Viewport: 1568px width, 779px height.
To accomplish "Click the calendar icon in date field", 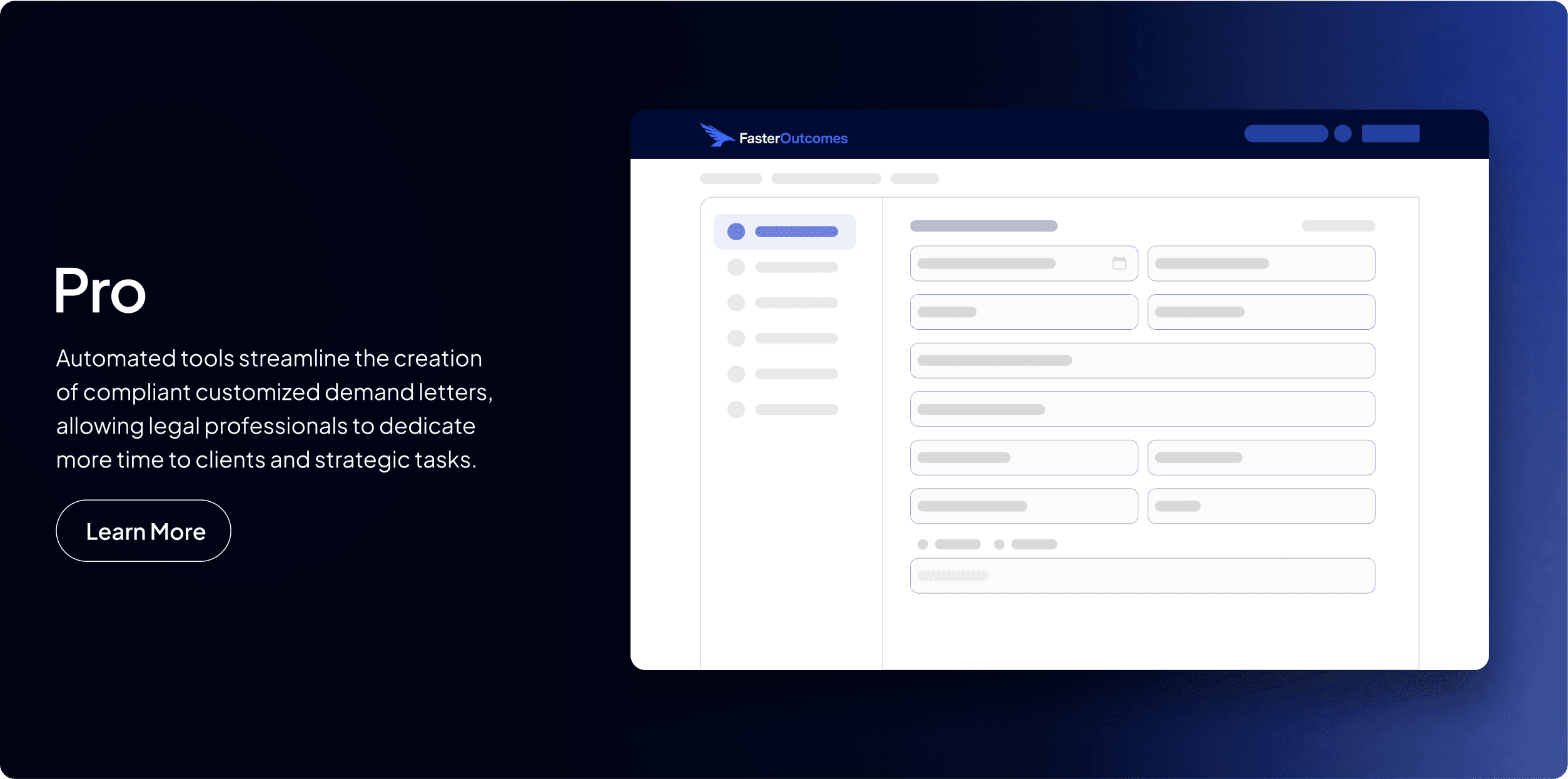I will [1119, 263].
